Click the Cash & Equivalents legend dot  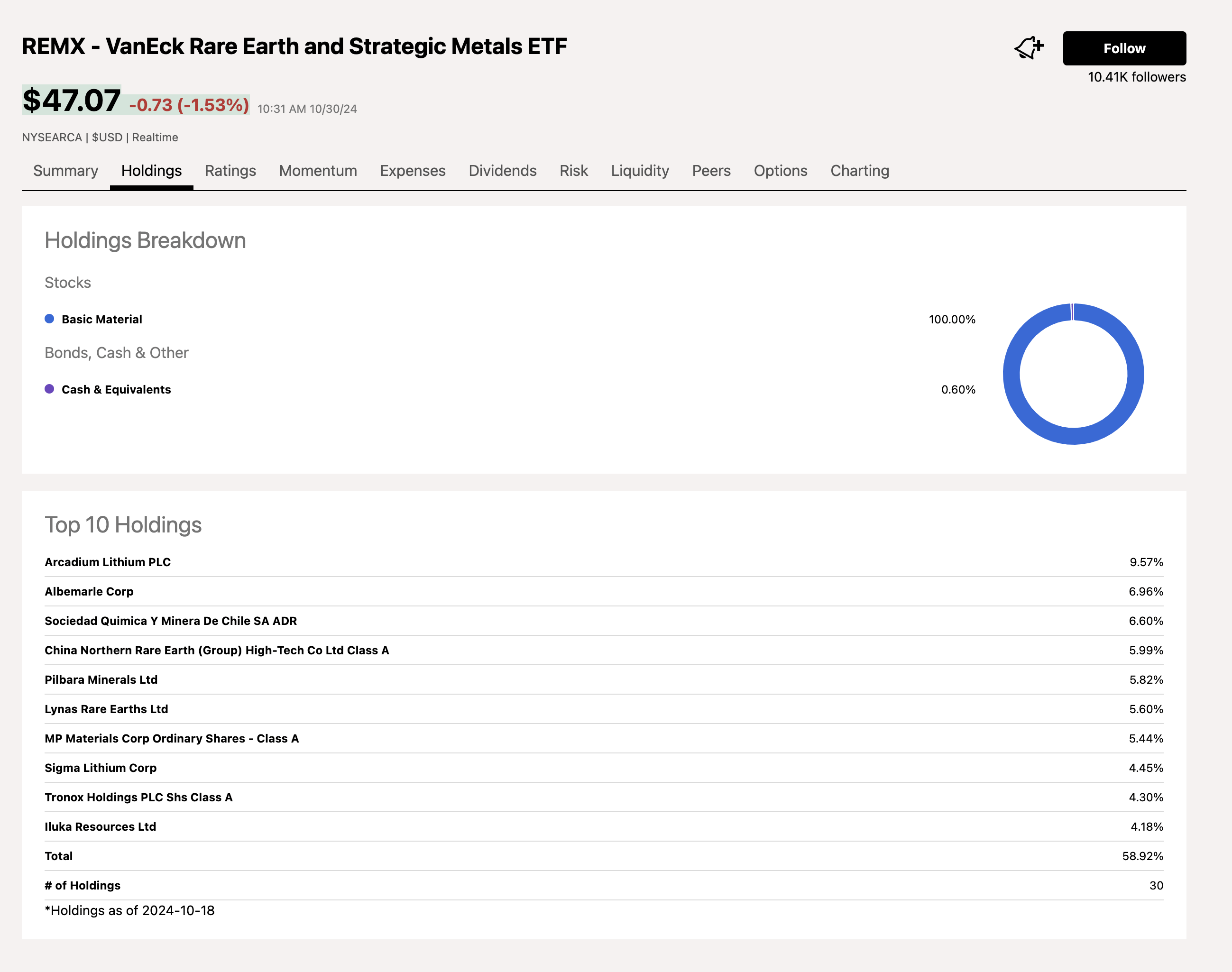pyautogui.click(x=49, y=389)
